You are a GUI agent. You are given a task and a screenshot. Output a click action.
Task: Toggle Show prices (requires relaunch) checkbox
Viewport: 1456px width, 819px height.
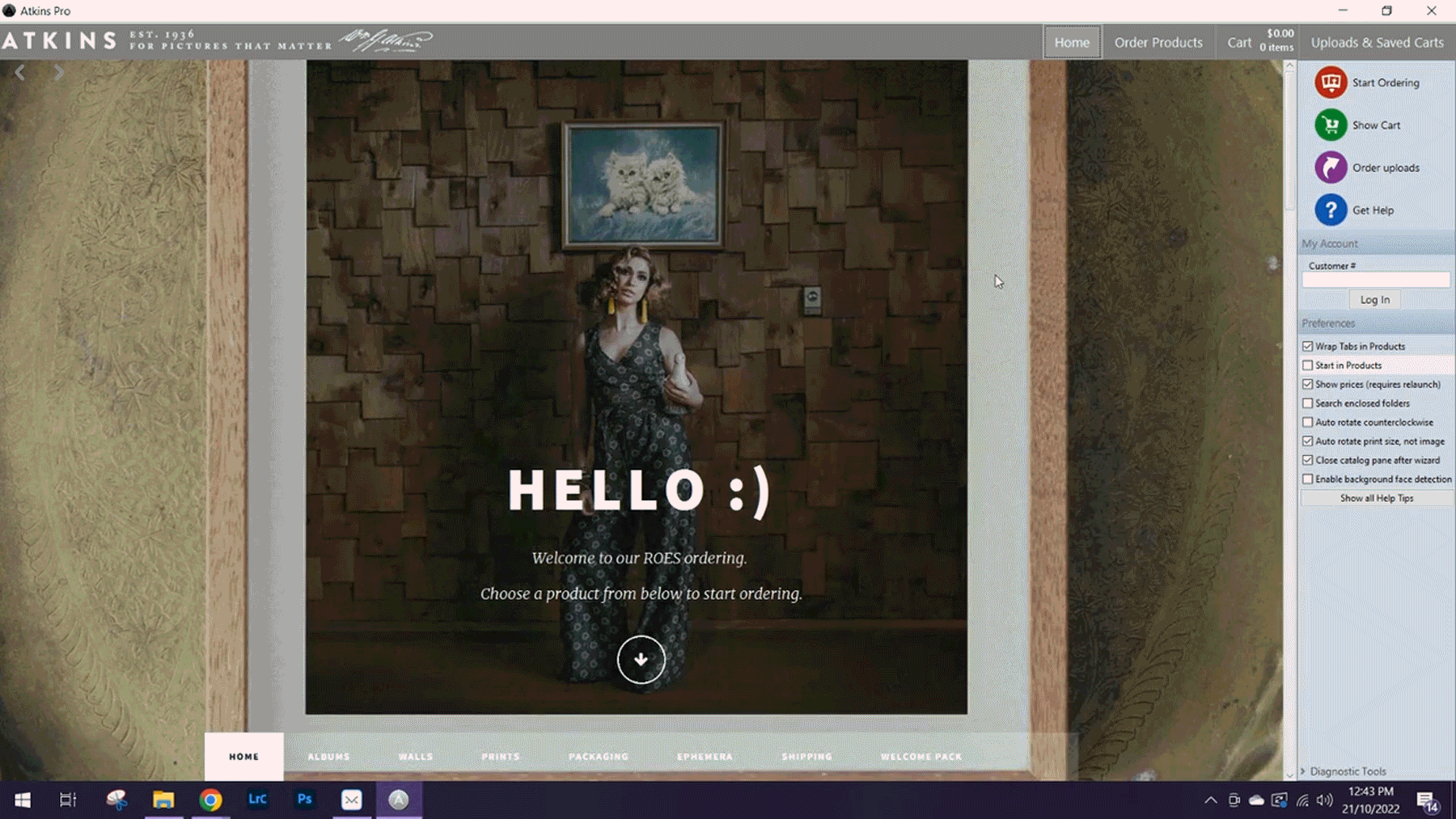click(1307, 384)
